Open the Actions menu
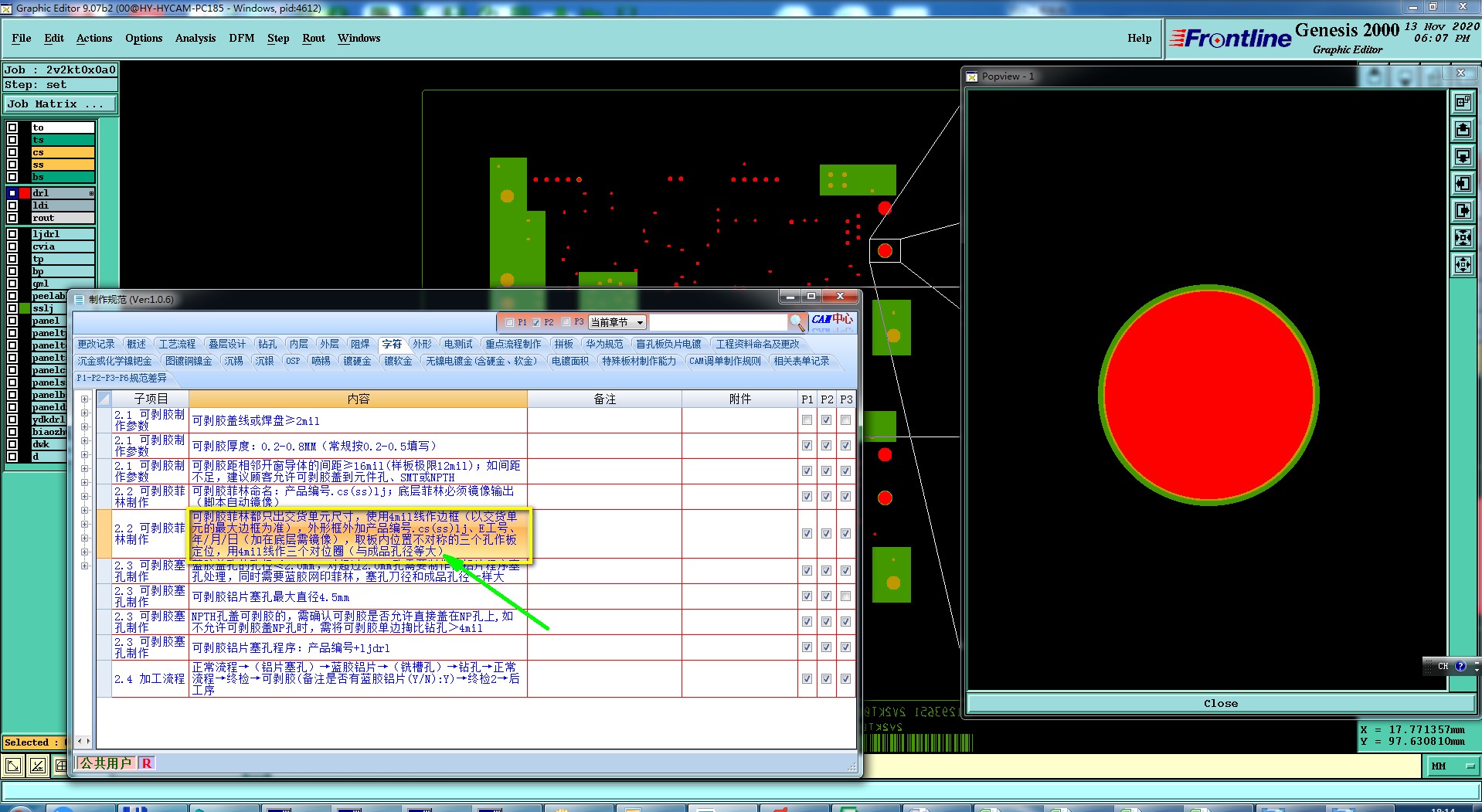This screenshot has height=812, width=1482. pyautogui.click(x=94, y=38)
